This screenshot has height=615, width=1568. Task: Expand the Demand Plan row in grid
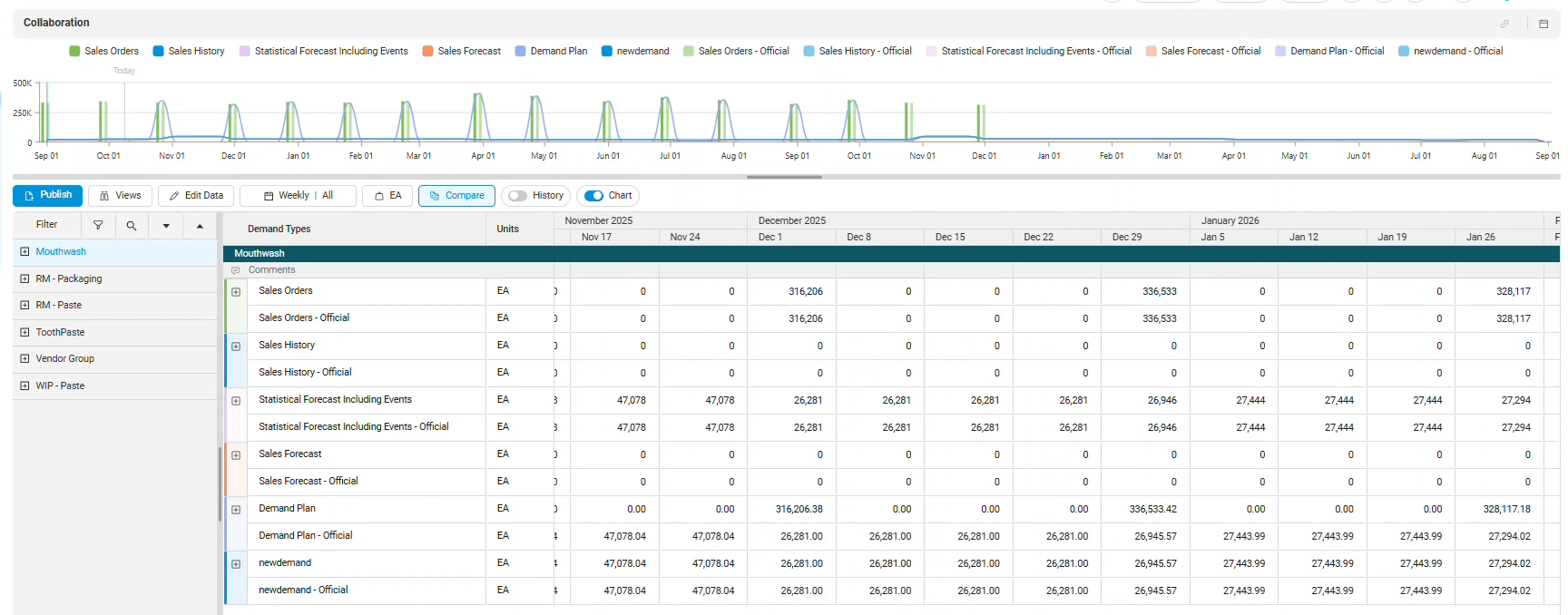pyautogui.click(x=236, y=510)
